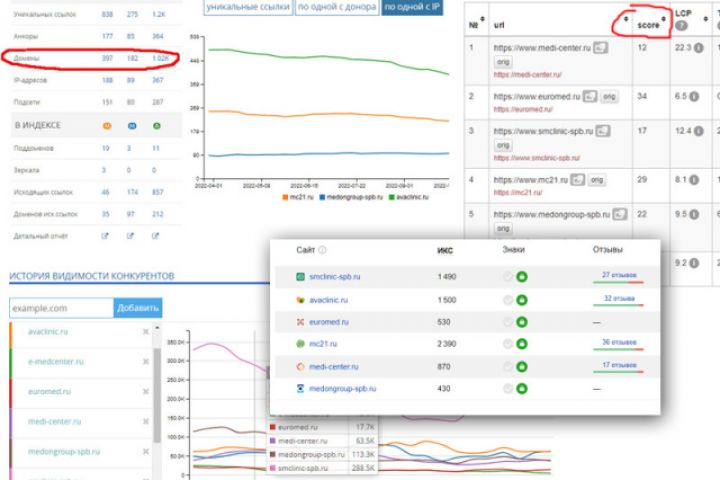The width and height of the screenshot is (720, 480).
Task: Select по одной с донора tab
Action: (x=337, y=7)
